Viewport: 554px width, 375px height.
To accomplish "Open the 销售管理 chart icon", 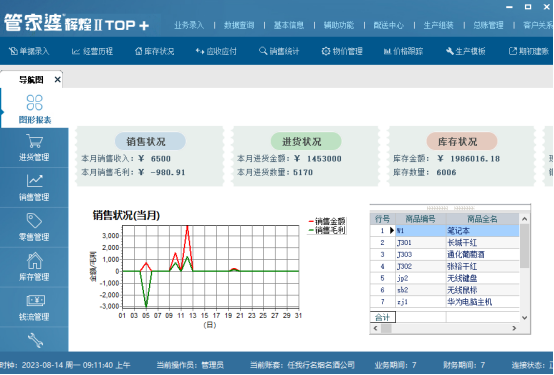I will click(34, 181).
